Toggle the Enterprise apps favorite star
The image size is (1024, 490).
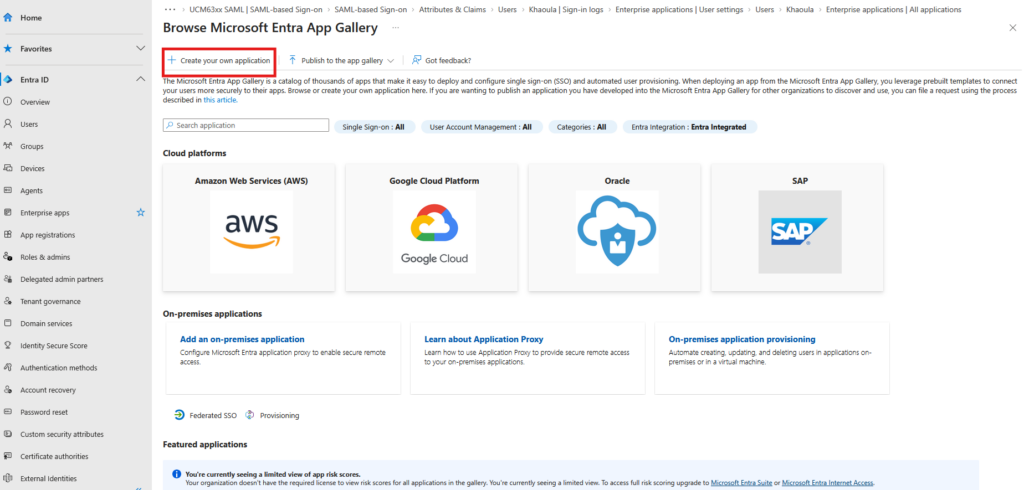click(140, 213)
